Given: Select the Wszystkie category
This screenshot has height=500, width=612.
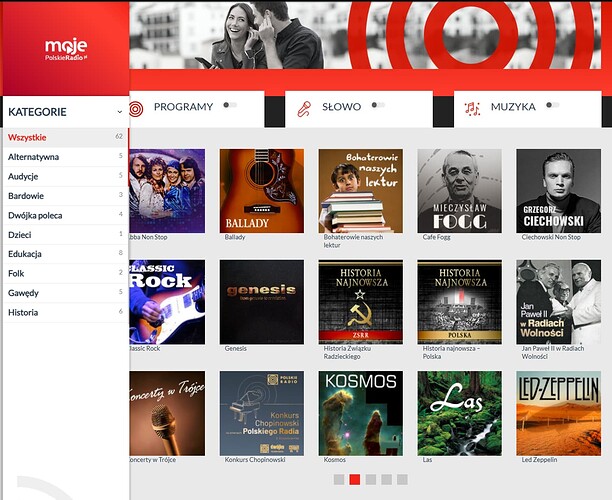Looking at the screenshot, I should point(28,137).
